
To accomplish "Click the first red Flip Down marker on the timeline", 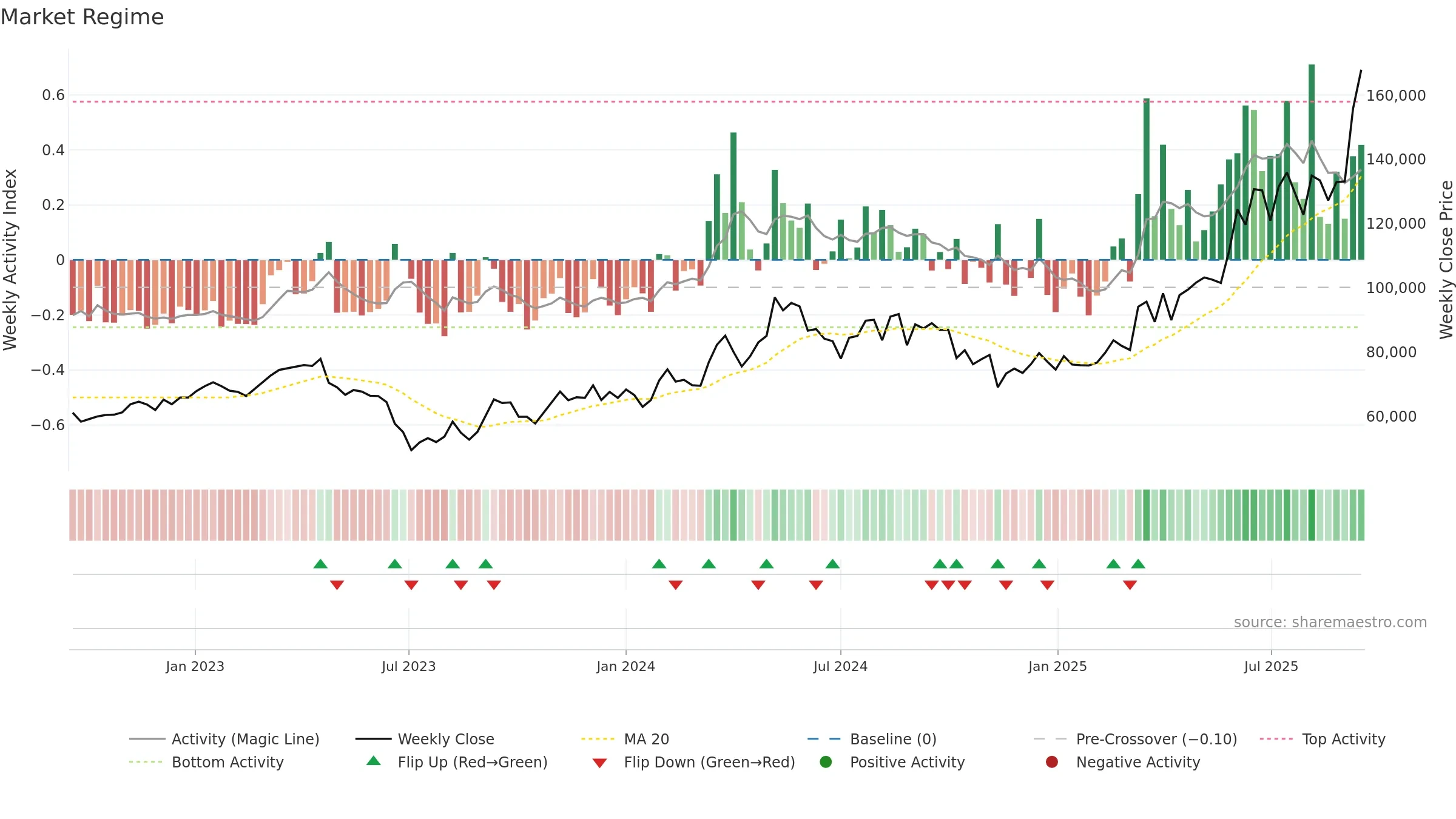I will click(337, 585).
